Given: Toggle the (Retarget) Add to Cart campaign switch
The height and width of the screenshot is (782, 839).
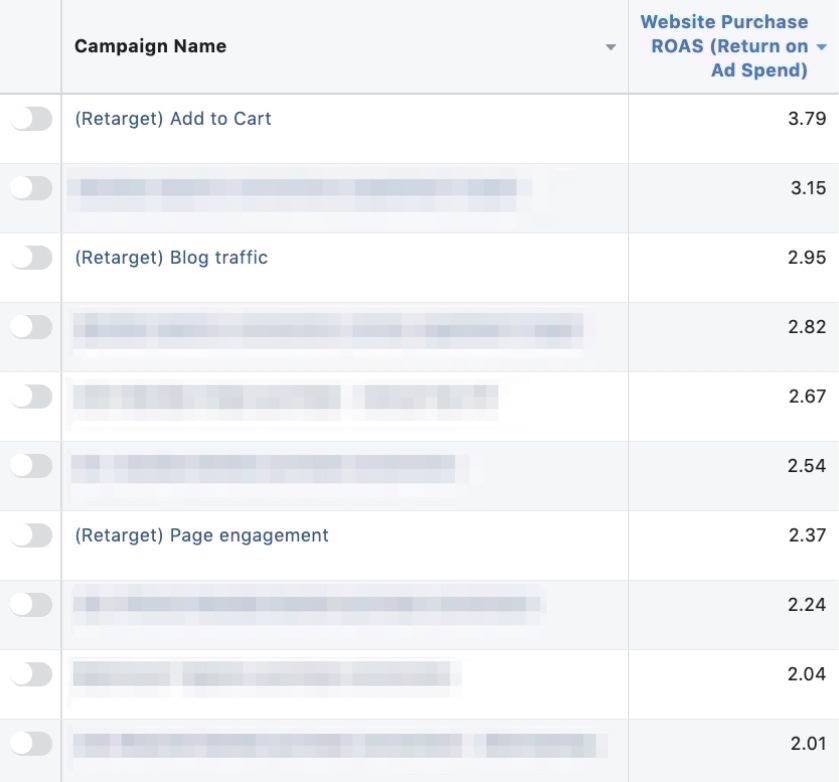Looking at the screenshot, I should [31, 119].
